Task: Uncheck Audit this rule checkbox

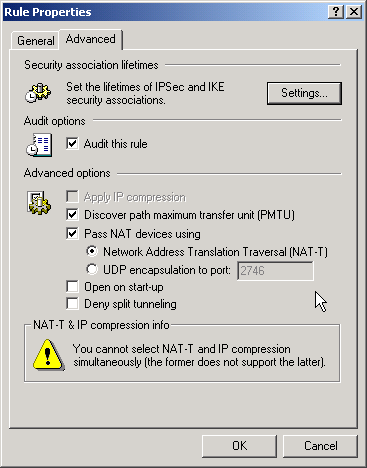Action: [72, 144]
